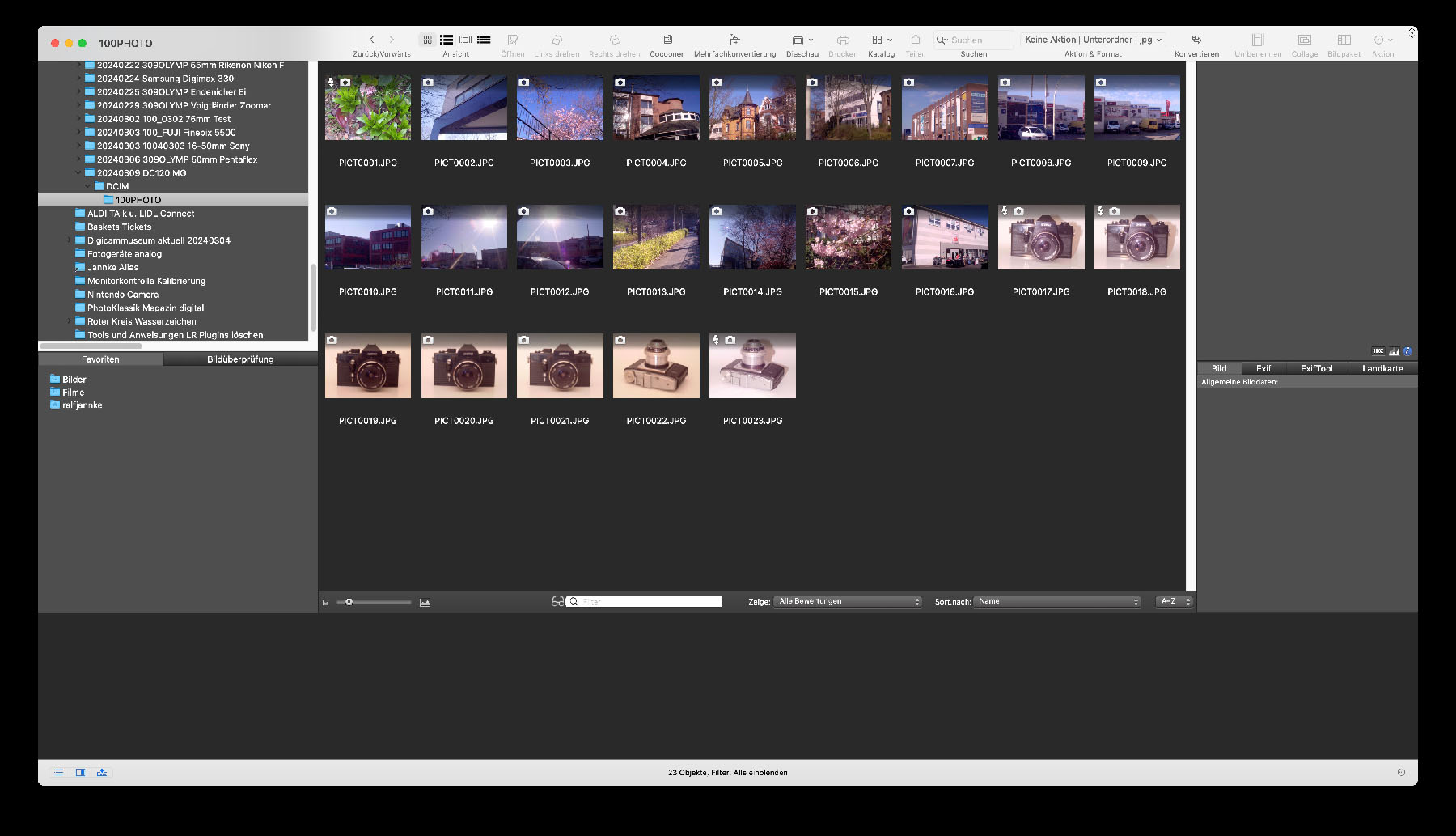The height and width of the screenshot is (836, 1456).
Task: Click the Teilen share icon
Action: coord(916,40)
